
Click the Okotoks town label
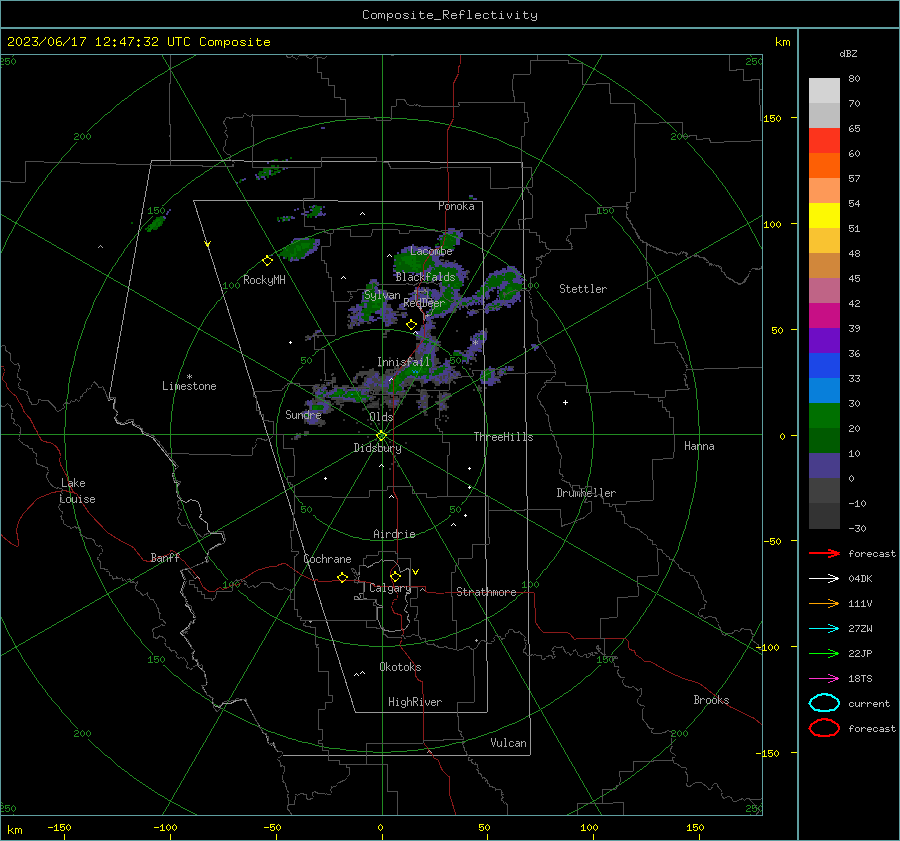(400, 667)
